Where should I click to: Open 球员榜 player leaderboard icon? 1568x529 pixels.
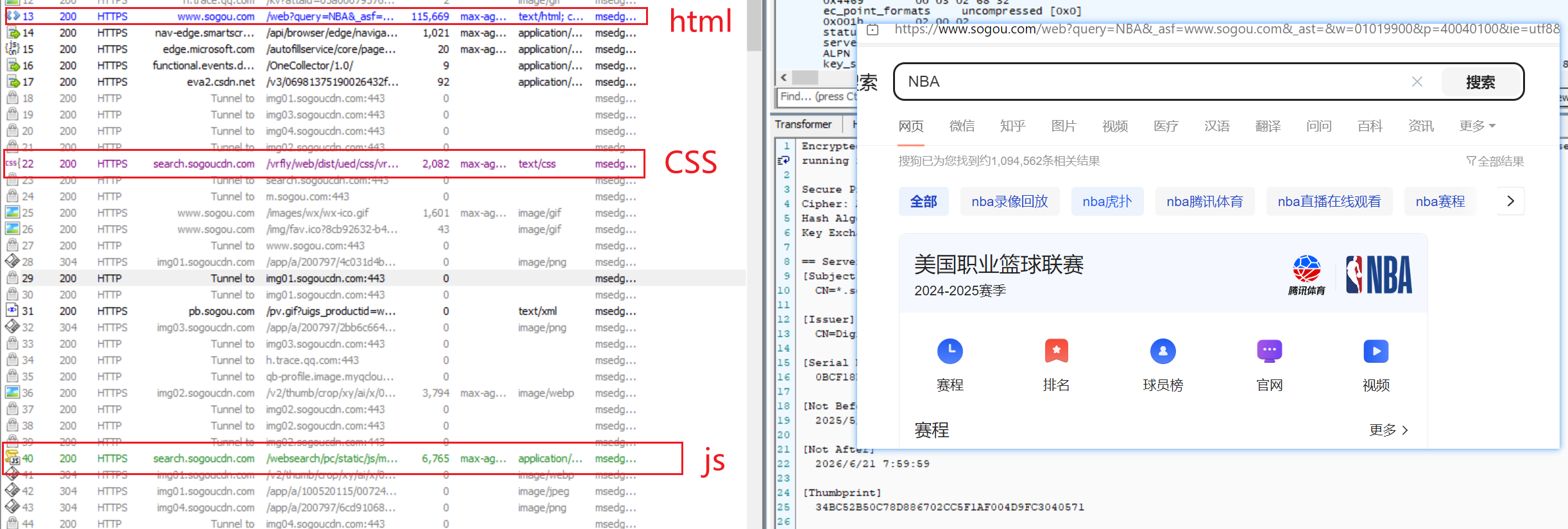[1163, 351]
